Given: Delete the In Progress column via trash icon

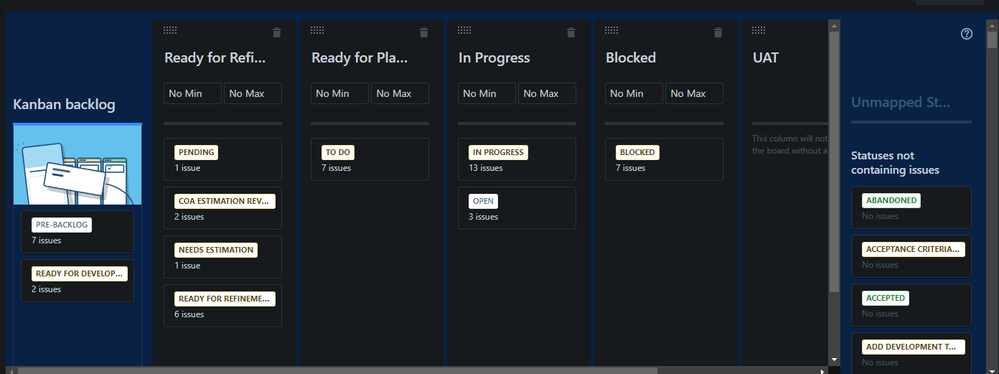Looking at the screenshot, I should (x=571, y=32).
